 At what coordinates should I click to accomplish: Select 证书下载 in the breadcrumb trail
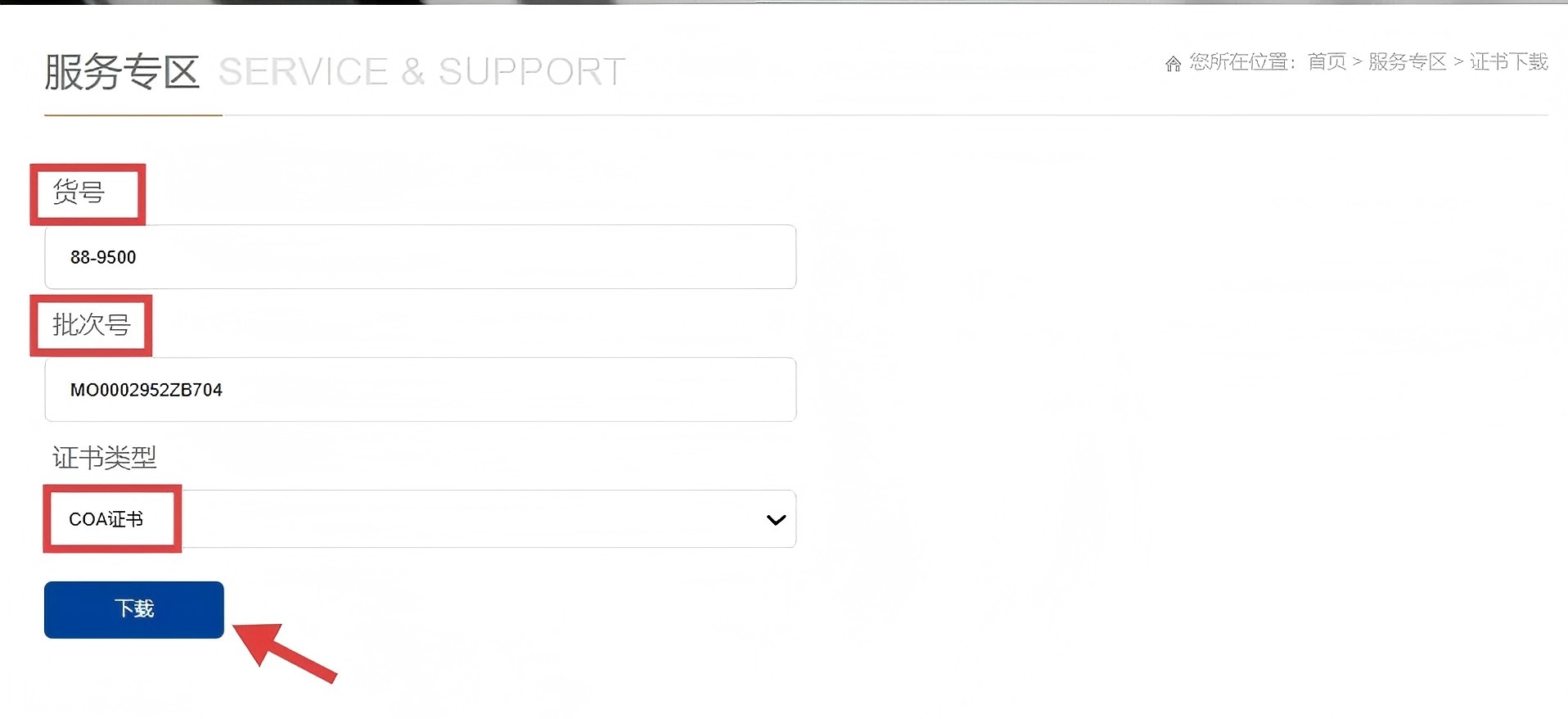coord(1508,61)
